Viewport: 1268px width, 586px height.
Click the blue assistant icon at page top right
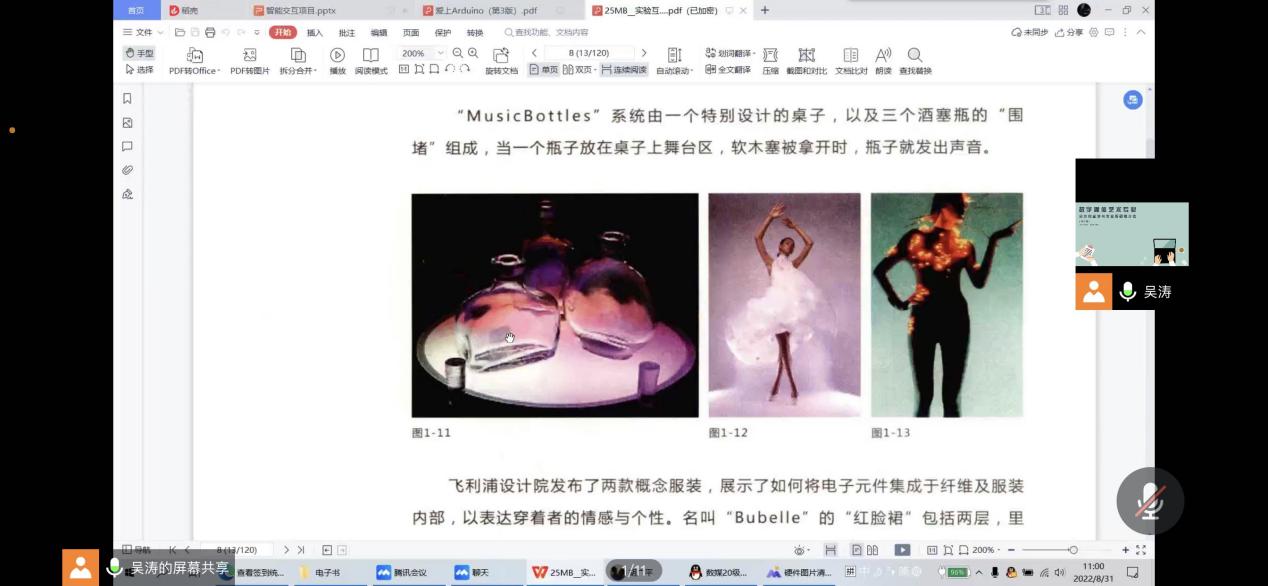(1132, 100)
